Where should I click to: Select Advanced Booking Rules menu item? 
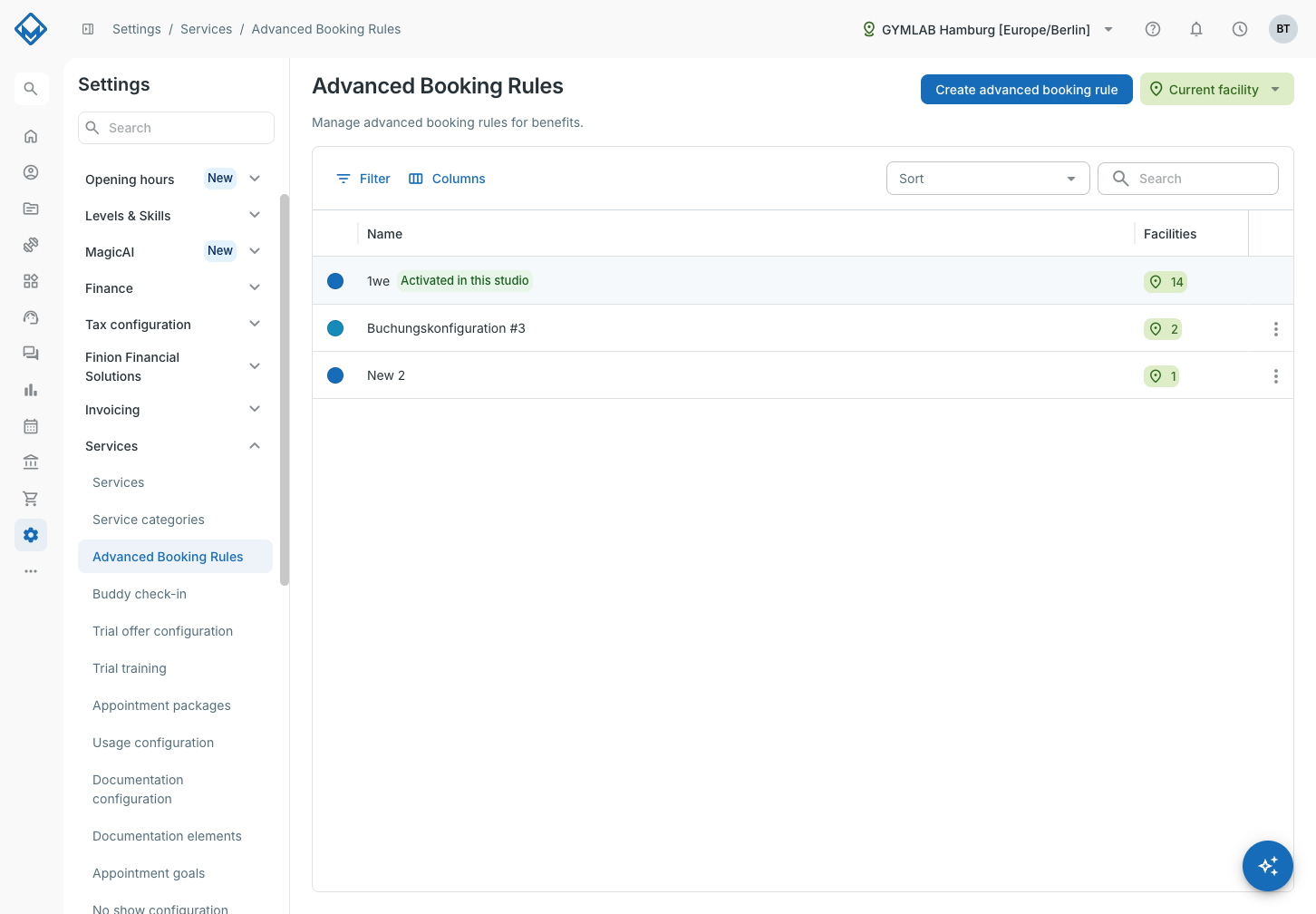175,557
